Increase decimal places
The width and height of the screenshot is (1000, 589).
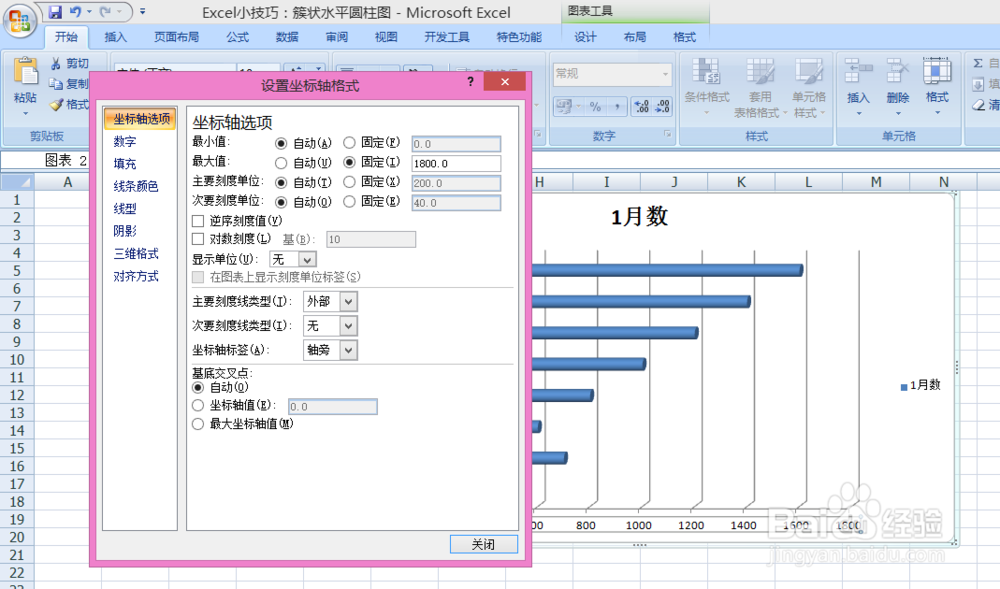tap(642, 106)
